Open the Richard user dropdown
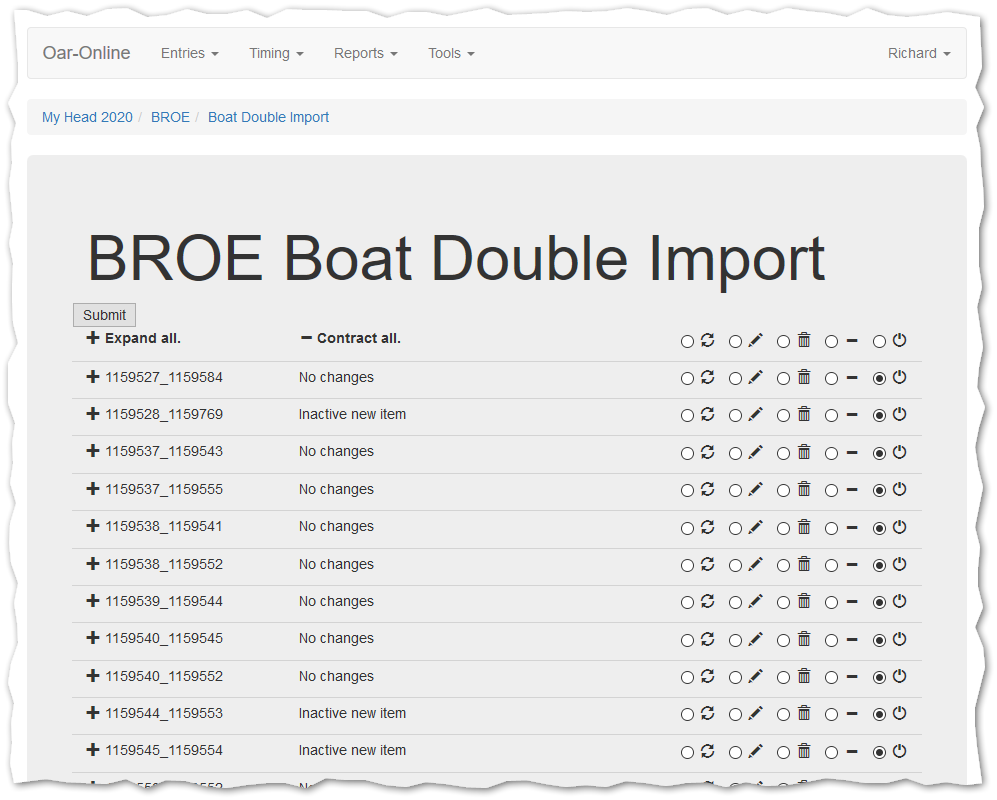Viewport: 997px width, 800px height. point(918,53)
